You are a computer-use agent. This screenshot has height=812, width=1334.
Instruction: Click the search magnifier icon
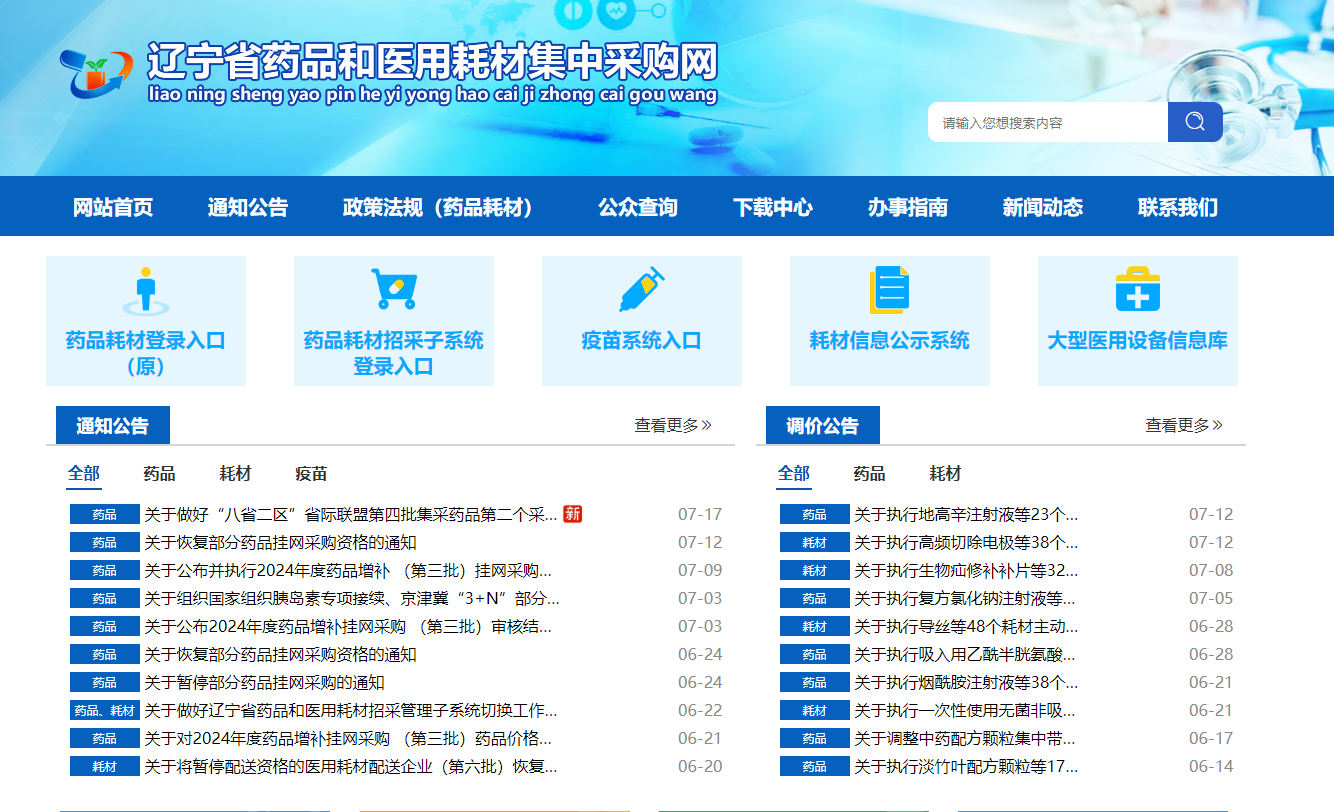(1195, 121)
